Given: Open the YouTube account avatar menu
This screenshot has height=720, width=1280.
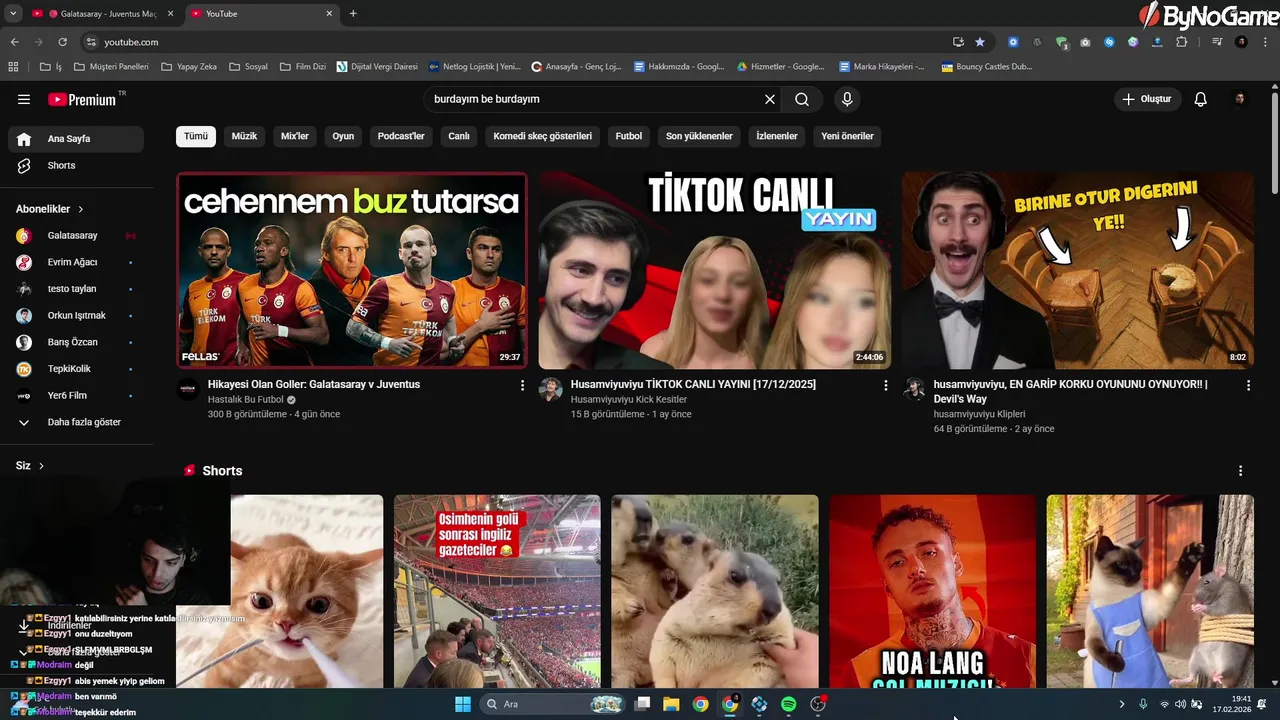Looking at the screenshot, I should [1240, 99].
